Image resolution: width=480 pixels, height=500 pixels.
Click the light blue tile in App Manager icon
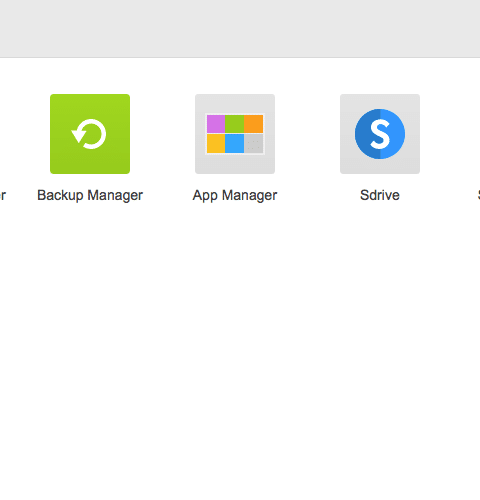235,144
